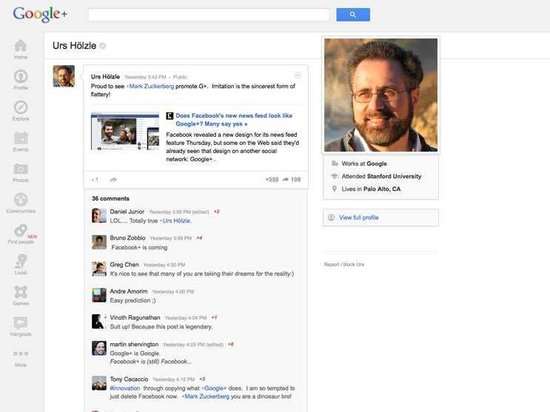The width and height of the screenshot is (550, 412).
Task: Open the Communities icon
Action: tap(21, 200)
